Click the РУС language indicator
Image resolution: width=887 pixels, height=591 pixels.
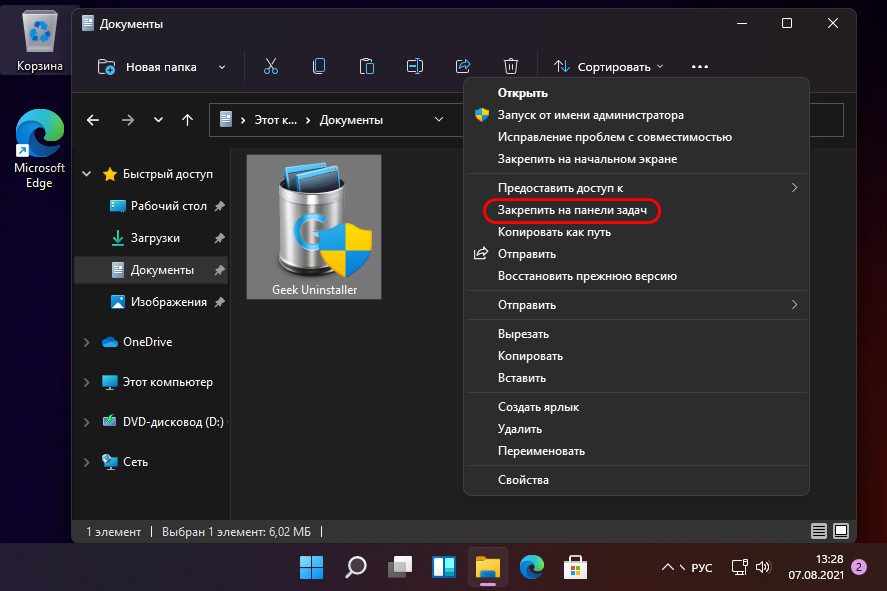(701, 567)
